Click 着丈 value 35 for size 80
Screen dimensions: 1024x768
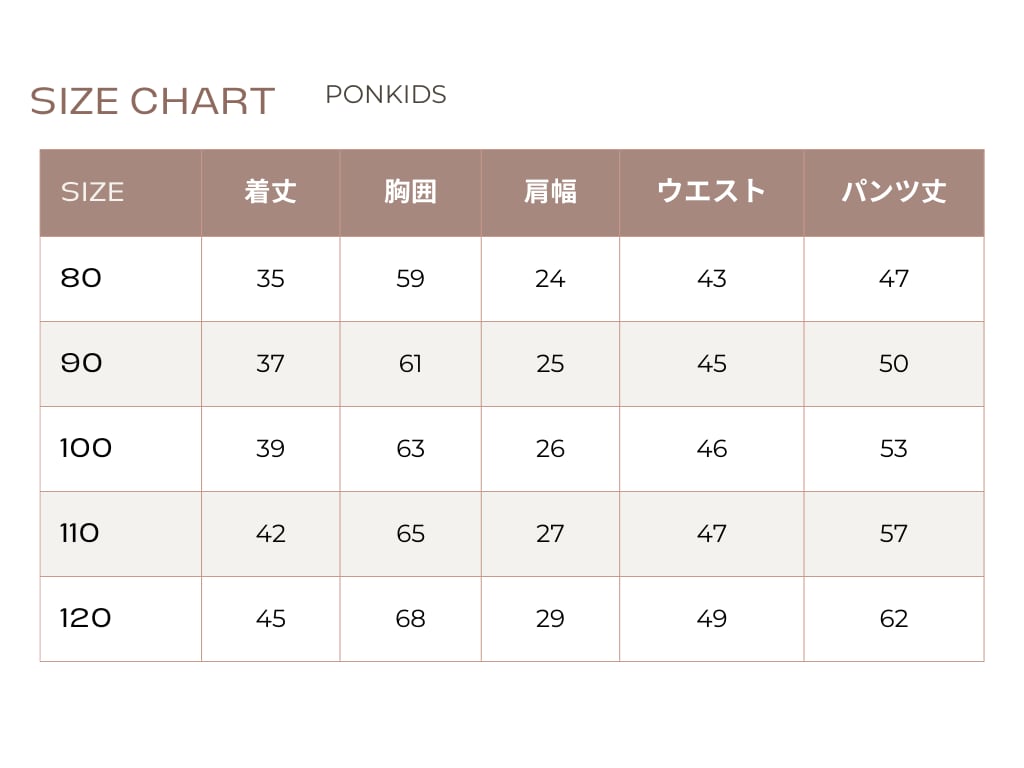pyautogui.click(x=270, y=279)
